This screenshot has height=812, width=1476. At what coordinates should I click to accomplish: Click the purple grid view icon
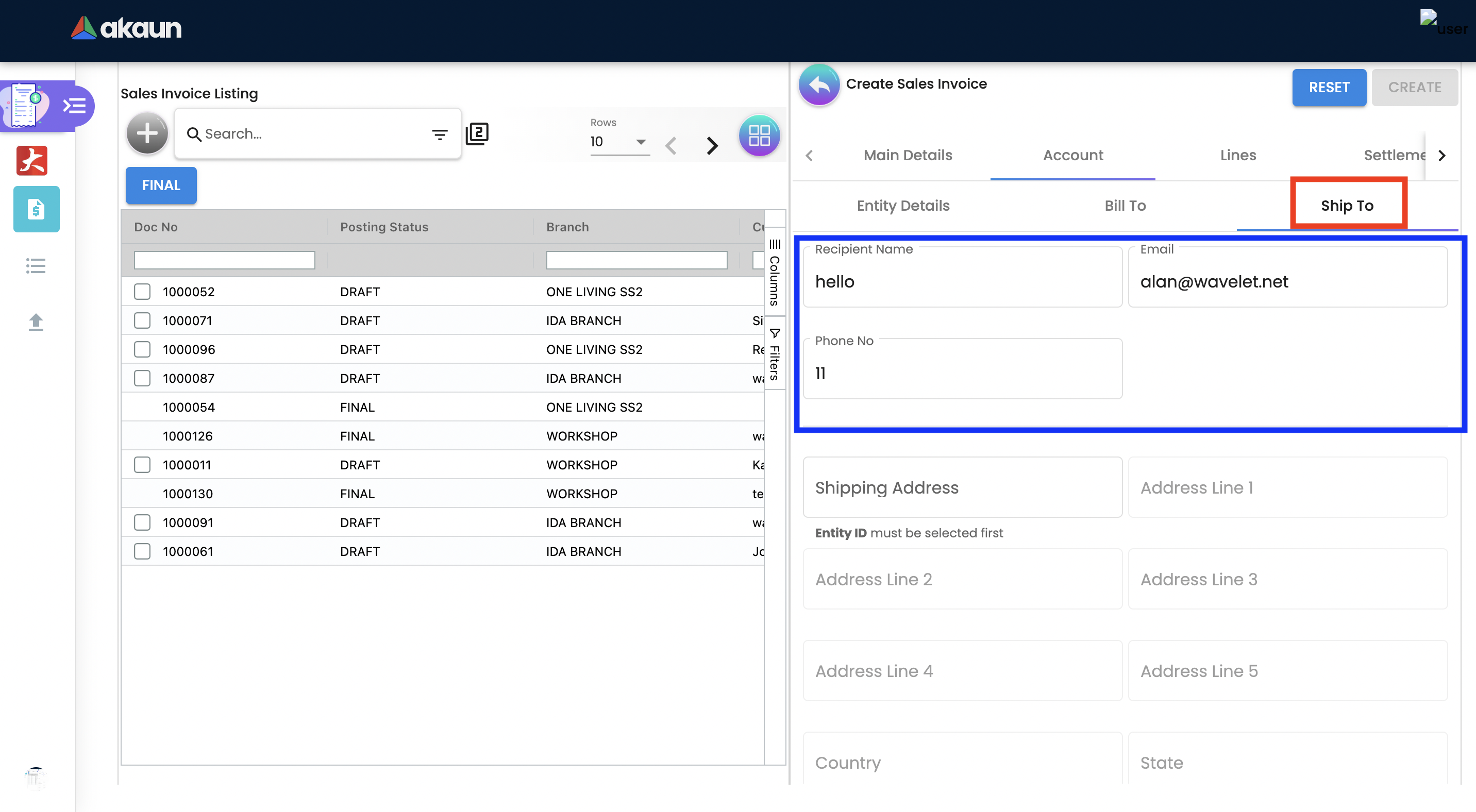coord(759,136)
